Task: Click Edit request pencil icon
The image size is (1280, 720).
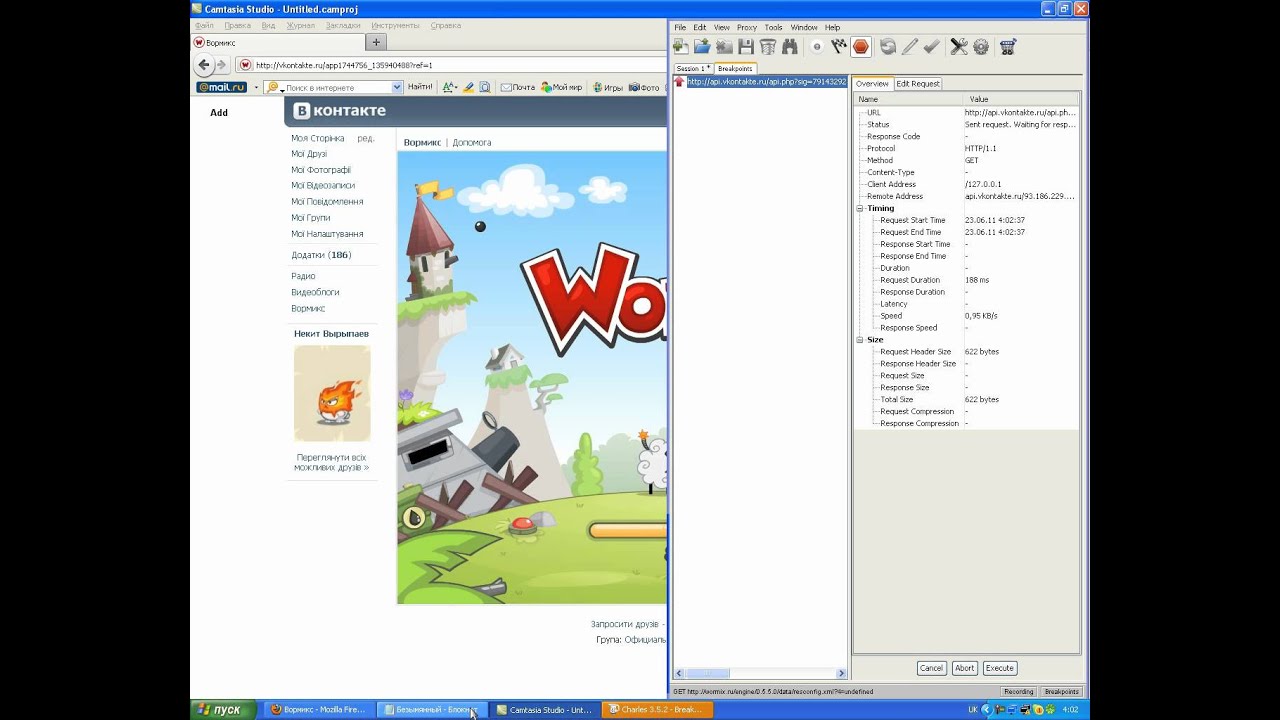Action: (909, 46)
